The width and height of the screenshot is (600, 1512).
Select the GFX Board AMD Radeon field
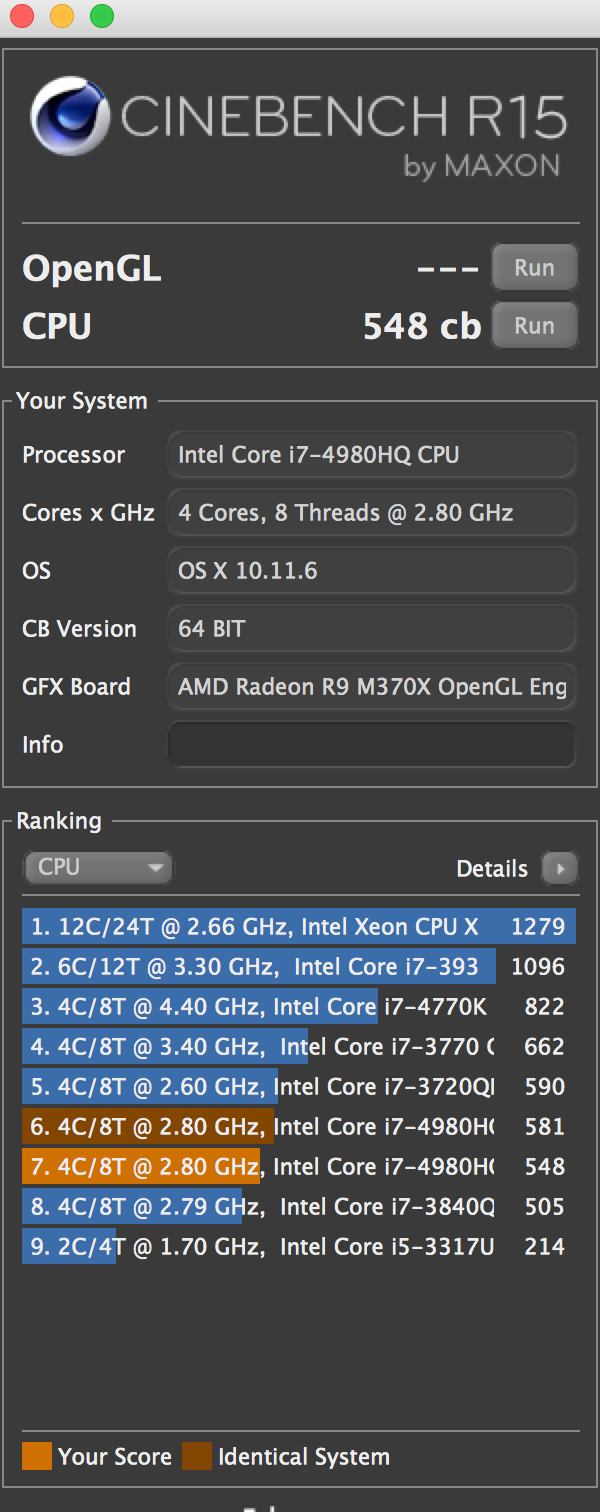pyautogui.click(x=371, y=687)
